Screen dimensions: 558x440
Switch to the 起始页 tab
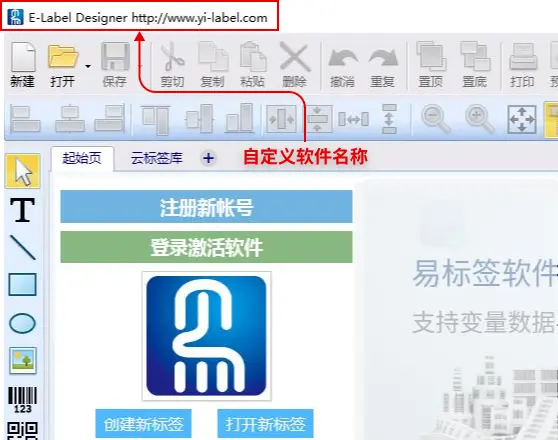tap(82, 158)
